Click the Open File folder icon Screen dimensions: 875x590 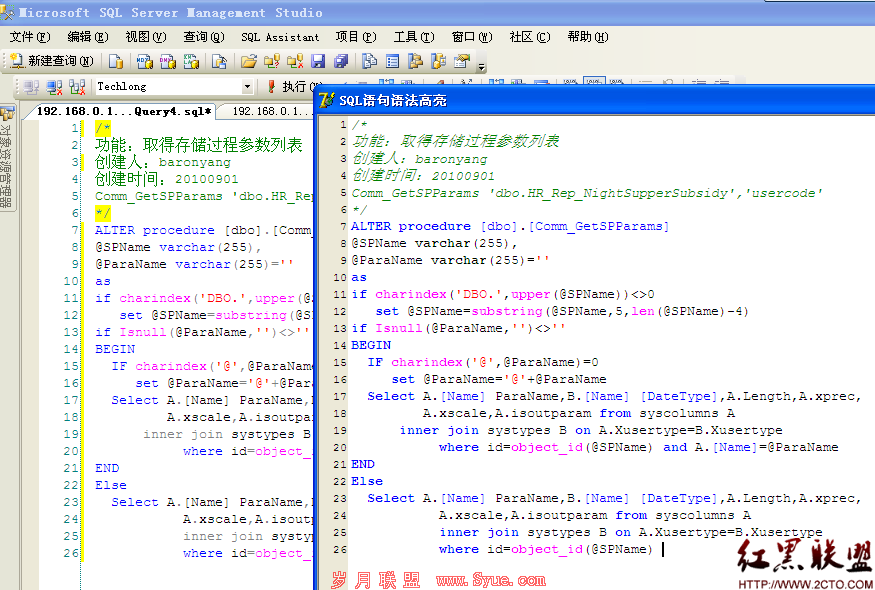(249, 61)
